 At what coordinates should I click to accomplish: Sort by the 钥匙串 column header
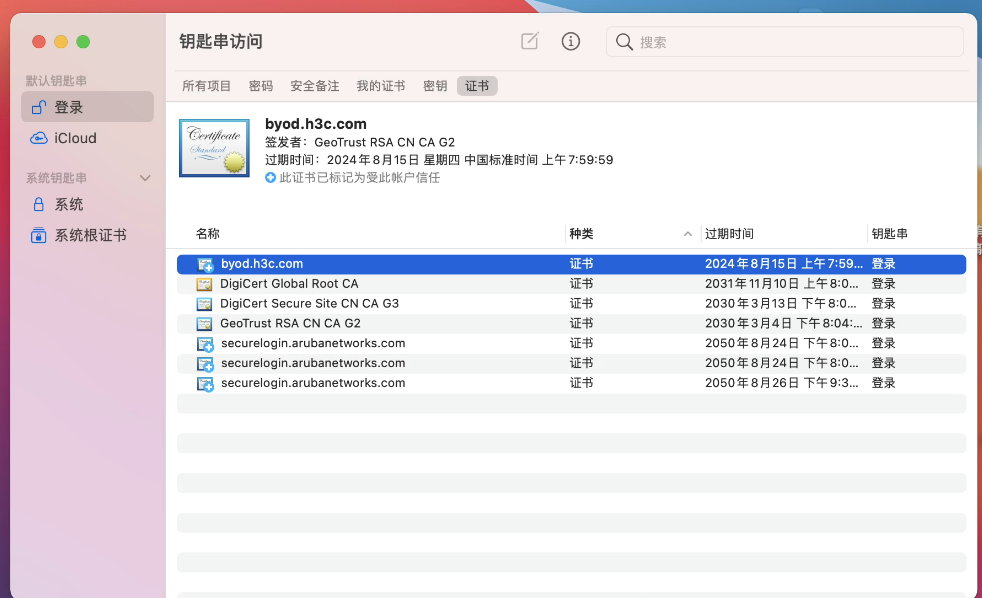pyautogui.click(x=889, y=234)
